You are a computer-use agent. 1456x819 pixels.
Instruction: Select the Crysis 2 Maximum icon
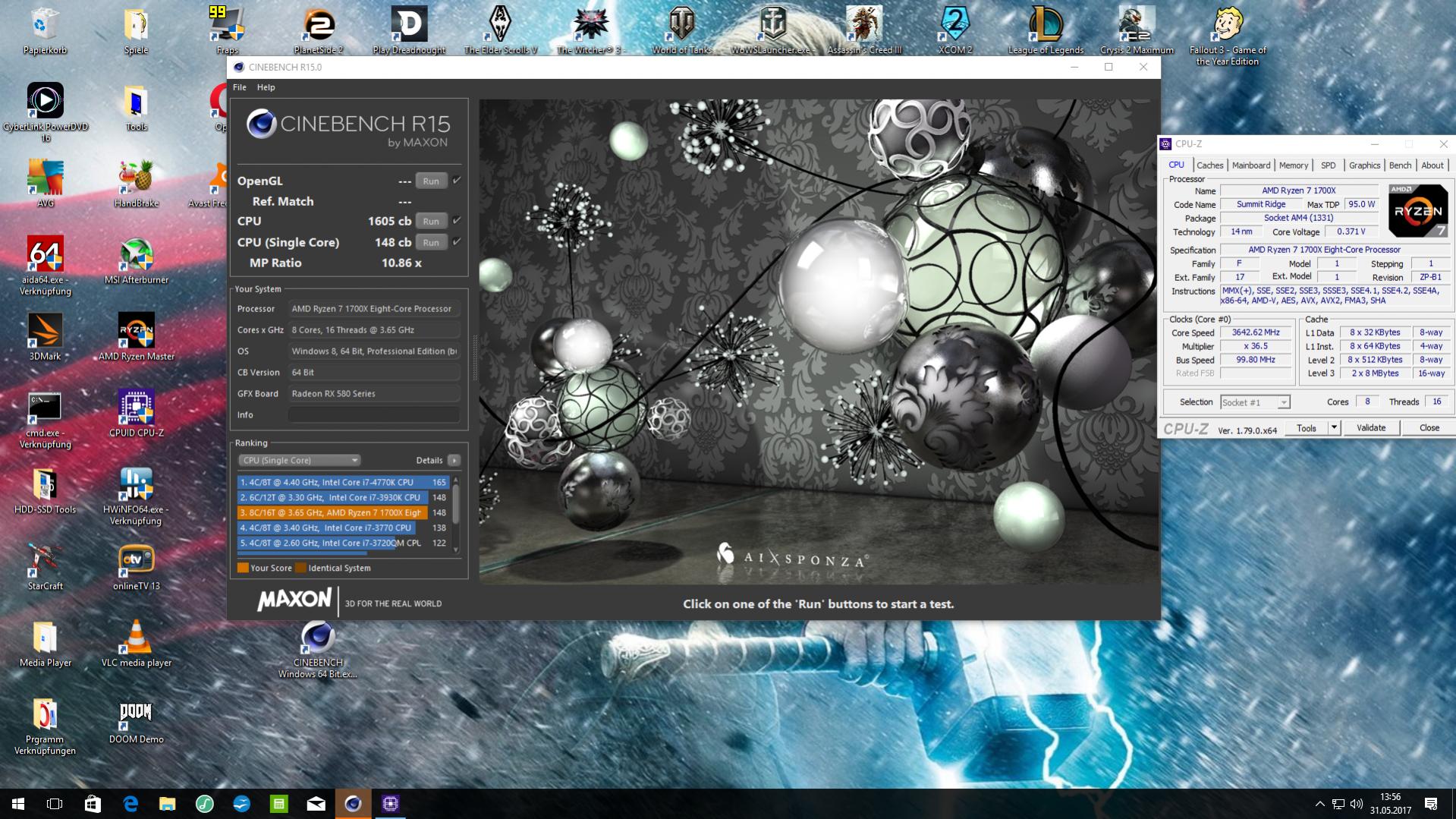[1137, 30]
